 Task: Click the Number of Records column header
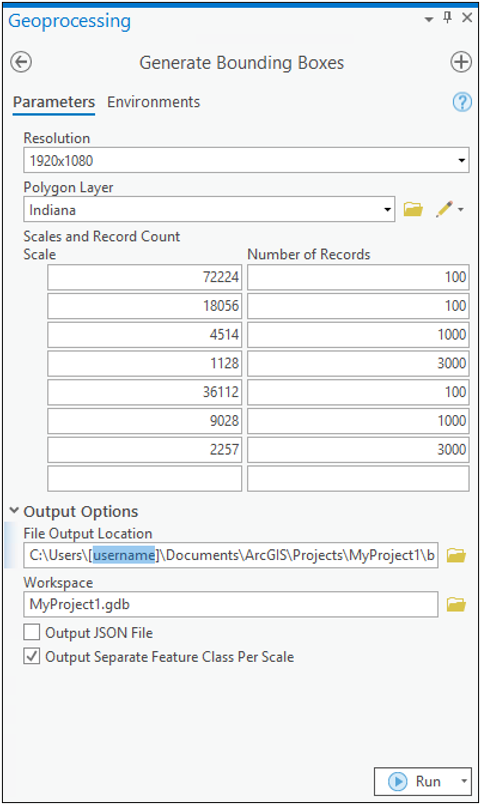coord(309,254)
